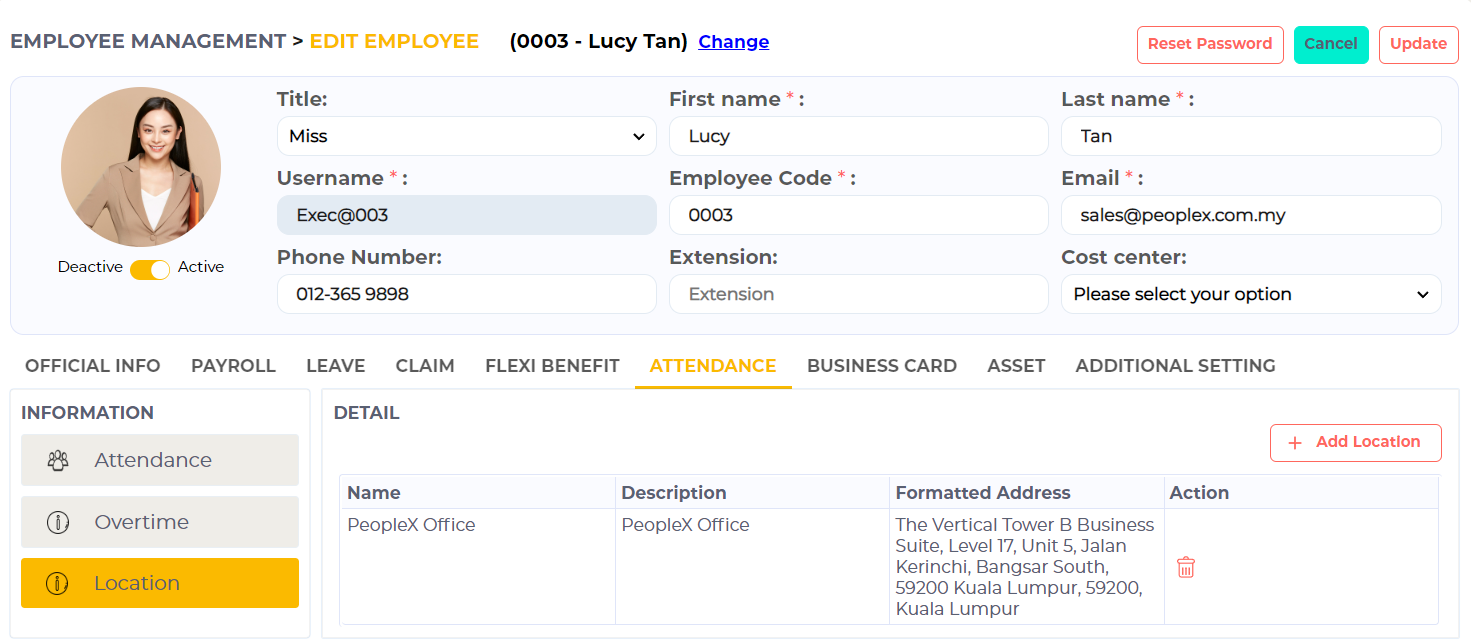Screen dimensions: 1471x640
Task: Click the empty Extension field
Action: point(859,294)
